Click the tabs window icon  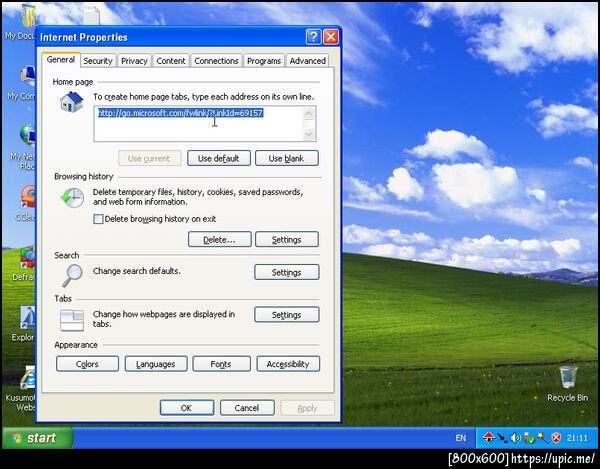pos(72,320)
